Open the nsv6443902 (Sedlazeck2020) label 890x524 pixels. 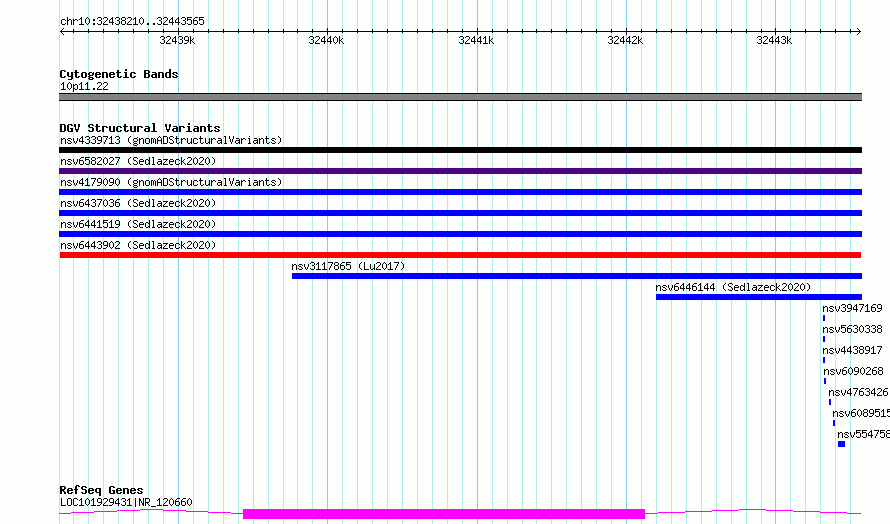pos(138,245)
